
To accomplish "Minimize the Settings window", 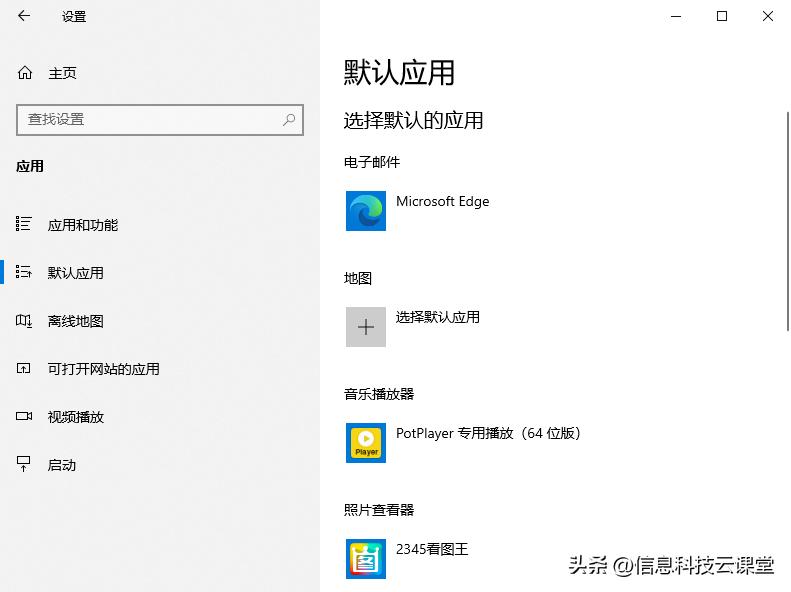I will coord(676,16).
